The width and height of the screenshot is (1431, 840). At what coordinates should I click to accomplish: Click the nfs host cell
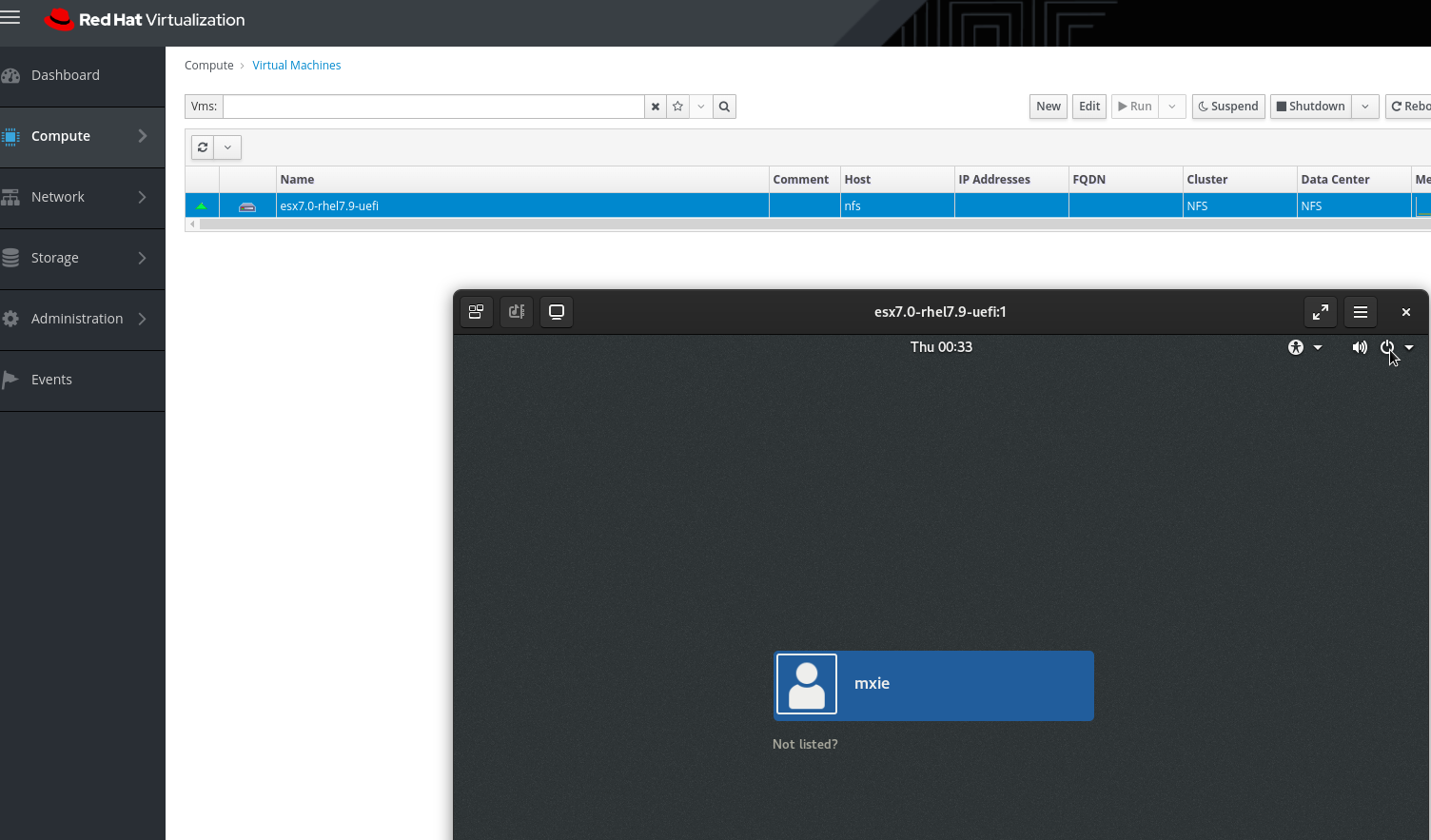coord(897,205)
